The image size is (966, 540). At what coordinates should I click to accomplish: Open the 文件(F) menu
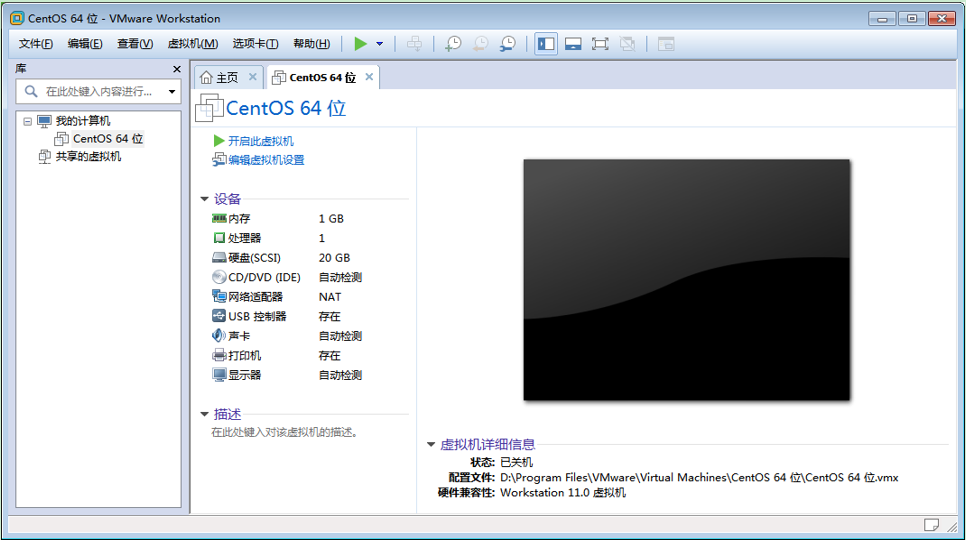point(36,44)
